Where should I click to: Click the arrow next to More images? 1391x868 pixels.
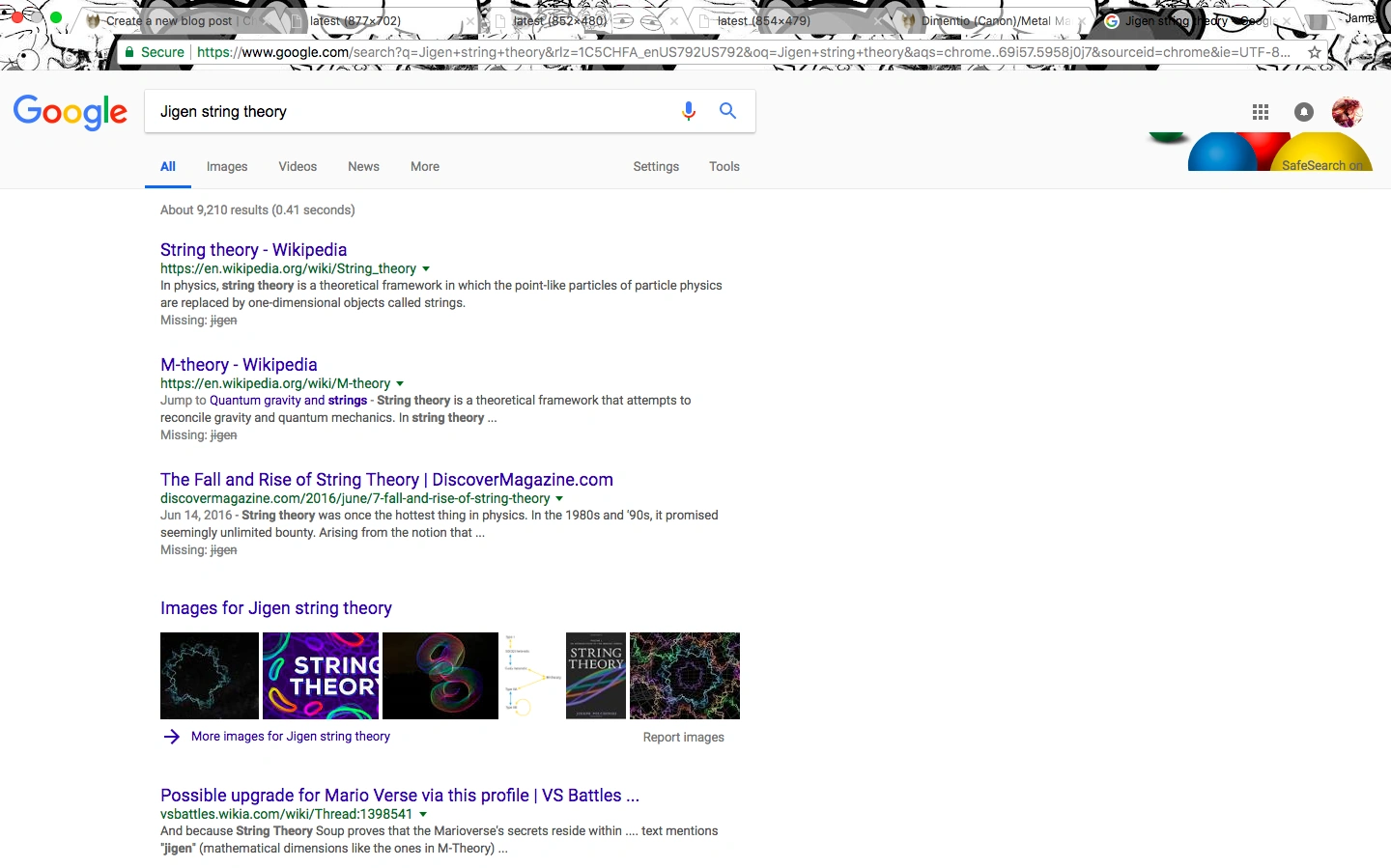[x=172, y=737]
